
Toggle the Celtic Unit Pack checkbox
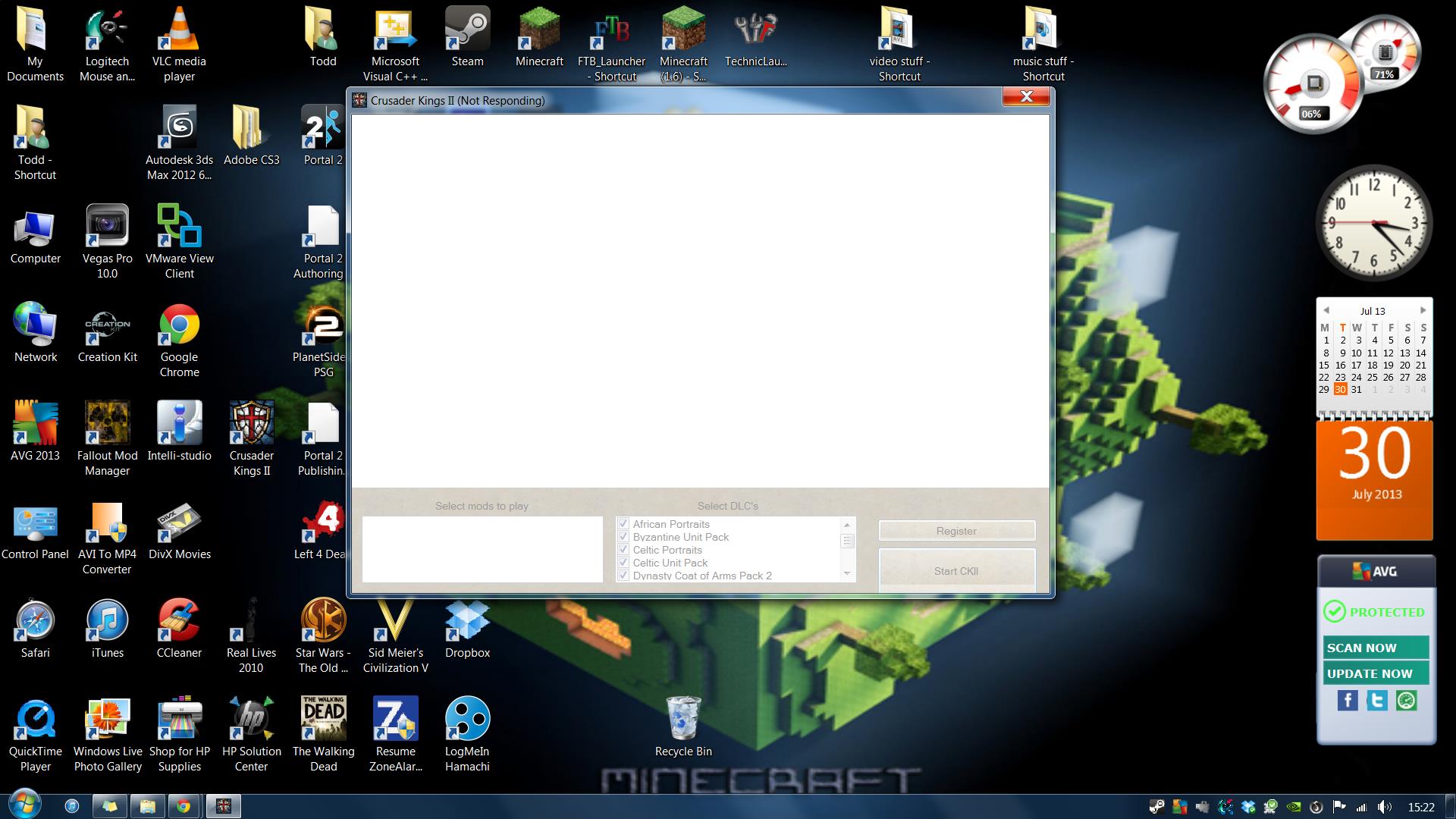pos(623,563)
